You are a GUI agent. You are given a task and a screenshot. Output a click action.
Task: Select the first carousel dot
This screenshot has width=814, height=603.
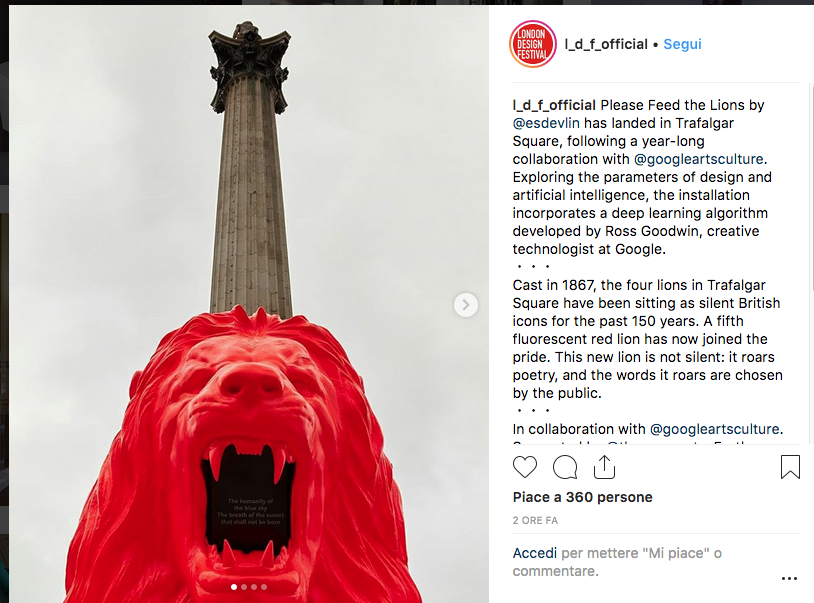click(x=234, y=587)
